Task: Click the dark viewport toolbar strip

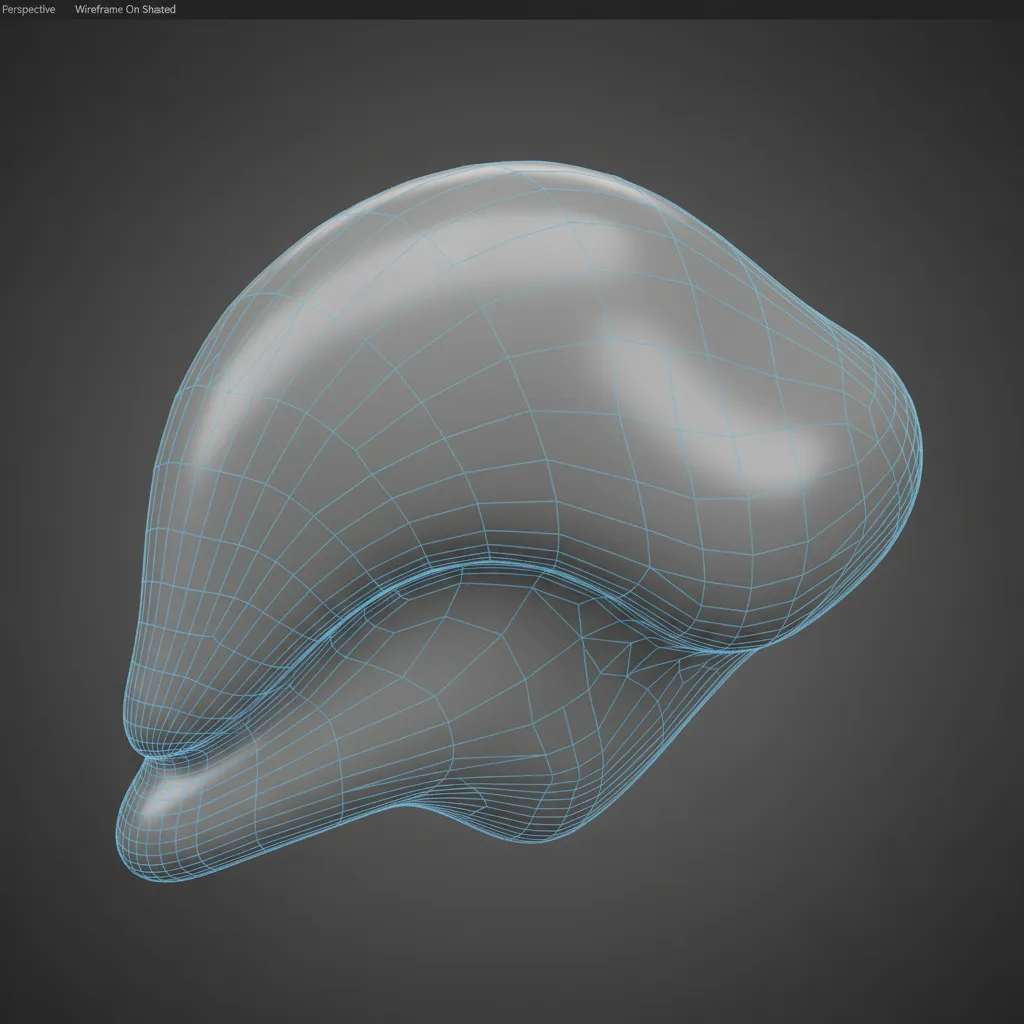Action: (500, 8)
